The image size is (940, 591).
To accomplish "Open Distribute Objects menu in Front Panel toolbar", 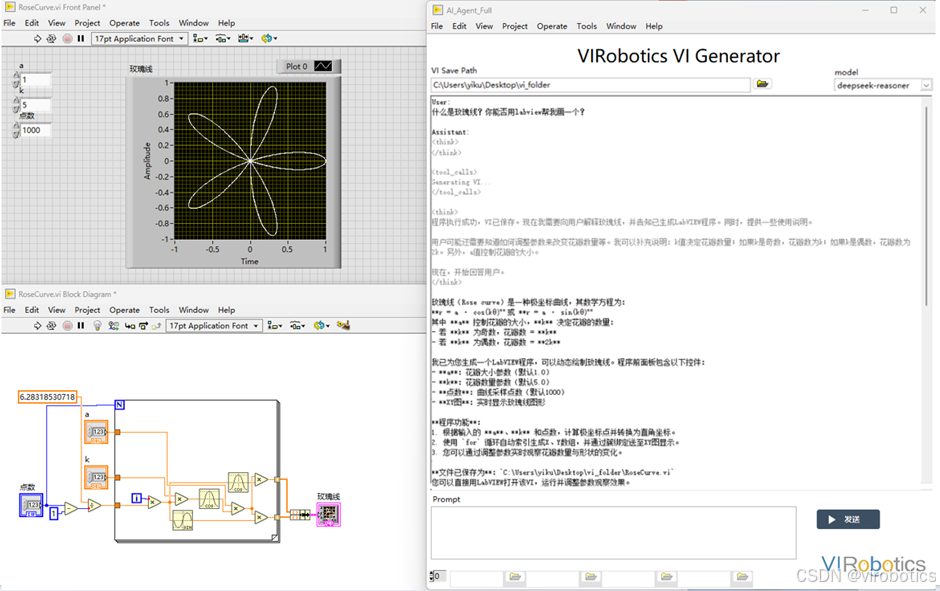I will click(223, 38).
